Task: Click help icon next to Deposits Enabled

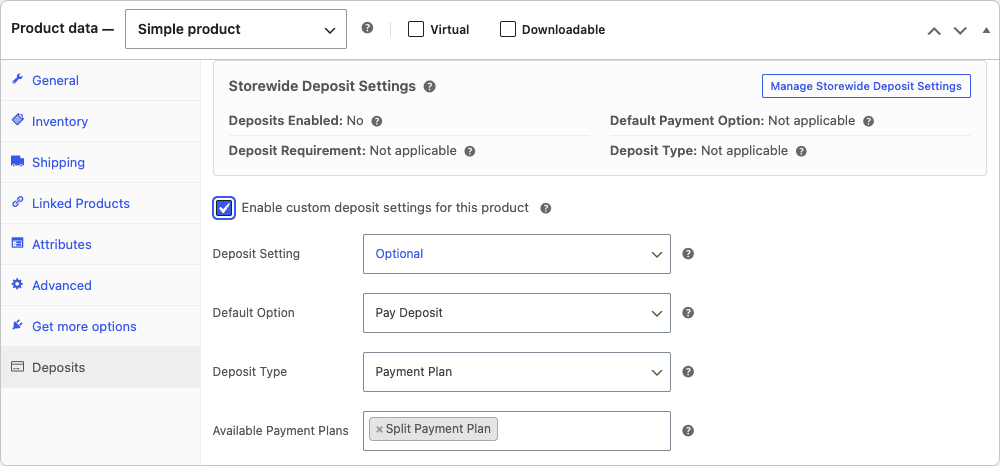Action: click(x=377, y=121)
